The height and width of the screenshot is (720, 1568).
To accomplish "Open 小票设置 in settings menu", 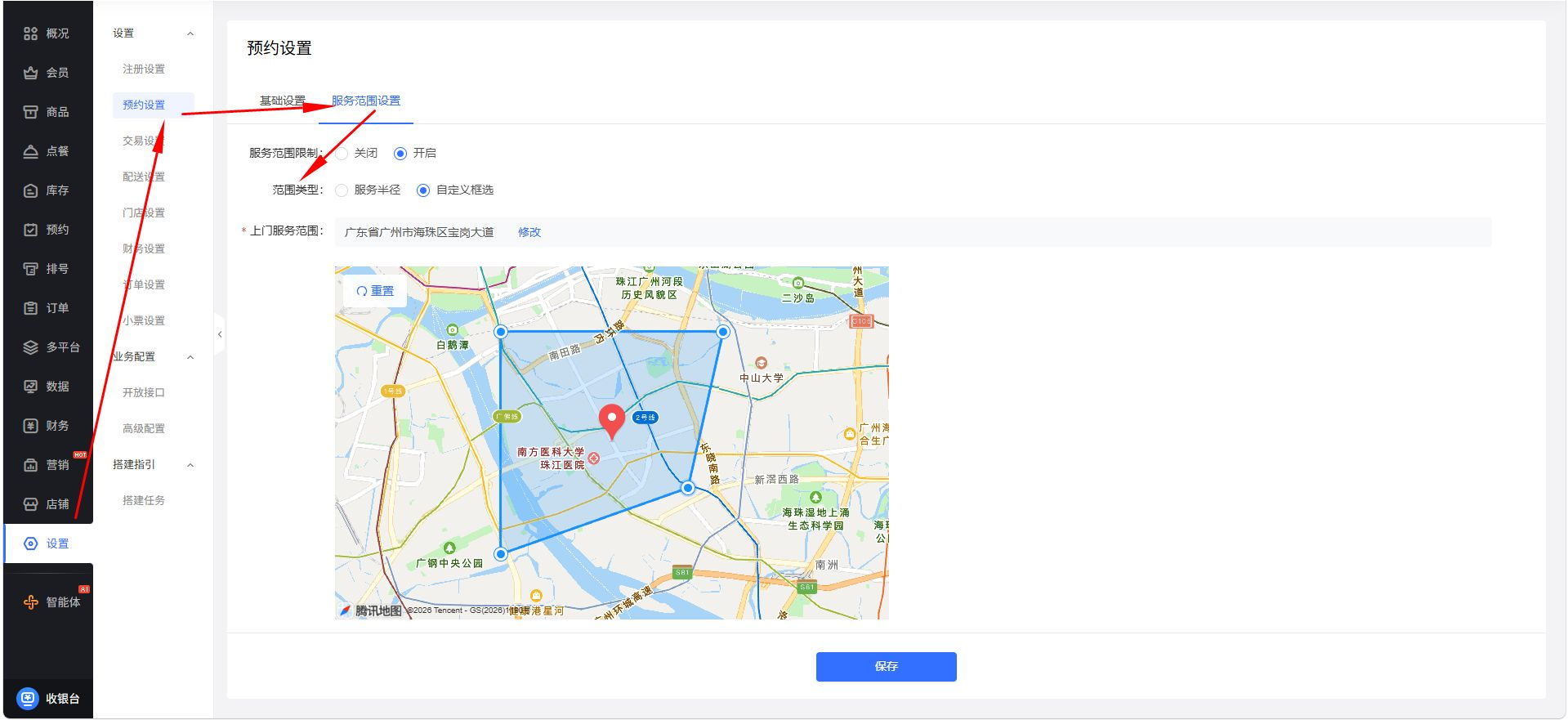I will [144, 321].
